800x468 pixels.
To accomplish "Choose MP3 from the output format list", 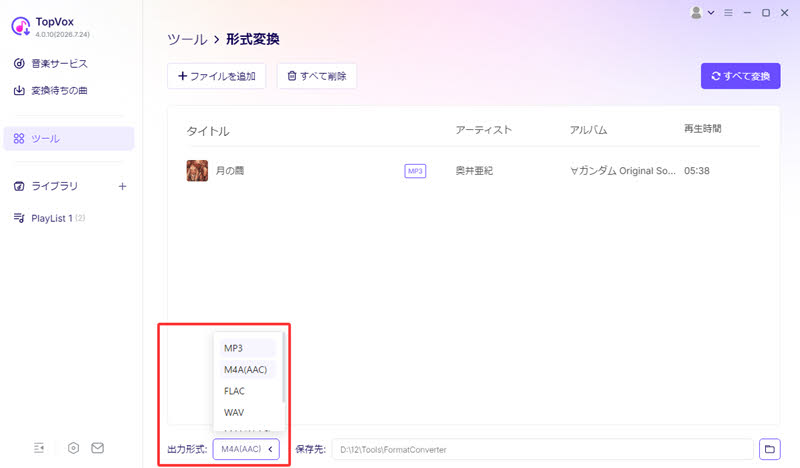I will click(x=247, y=348).
